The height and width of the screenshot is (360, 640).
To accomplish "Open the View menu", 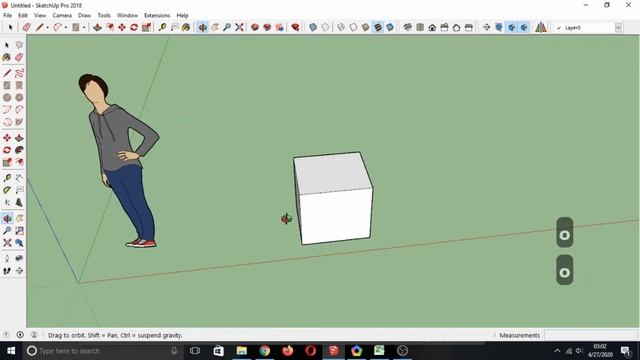I will point(40,15).
